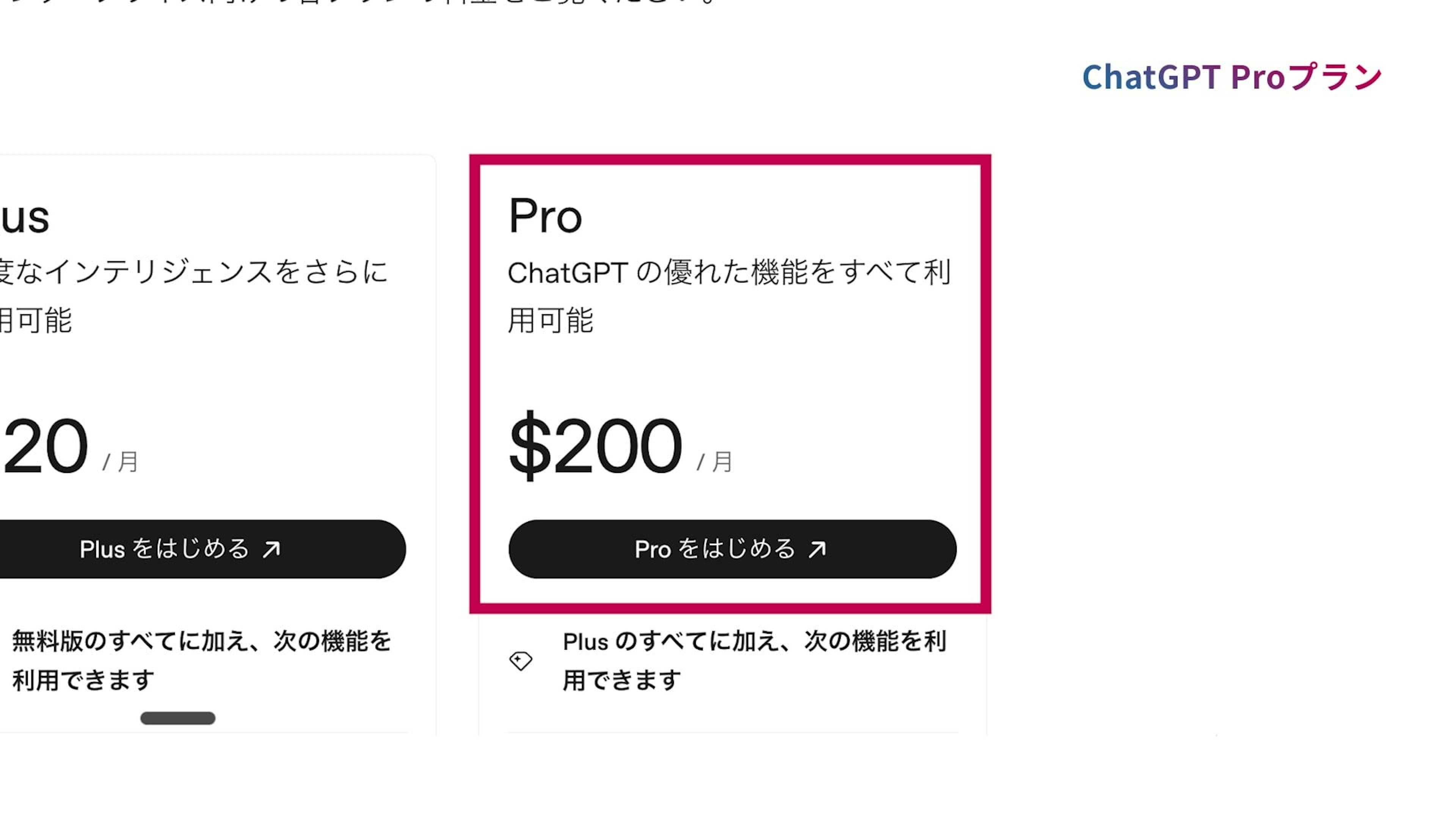Click the $200 price on Pro card
1456x819 pixels.
point(596,446)
